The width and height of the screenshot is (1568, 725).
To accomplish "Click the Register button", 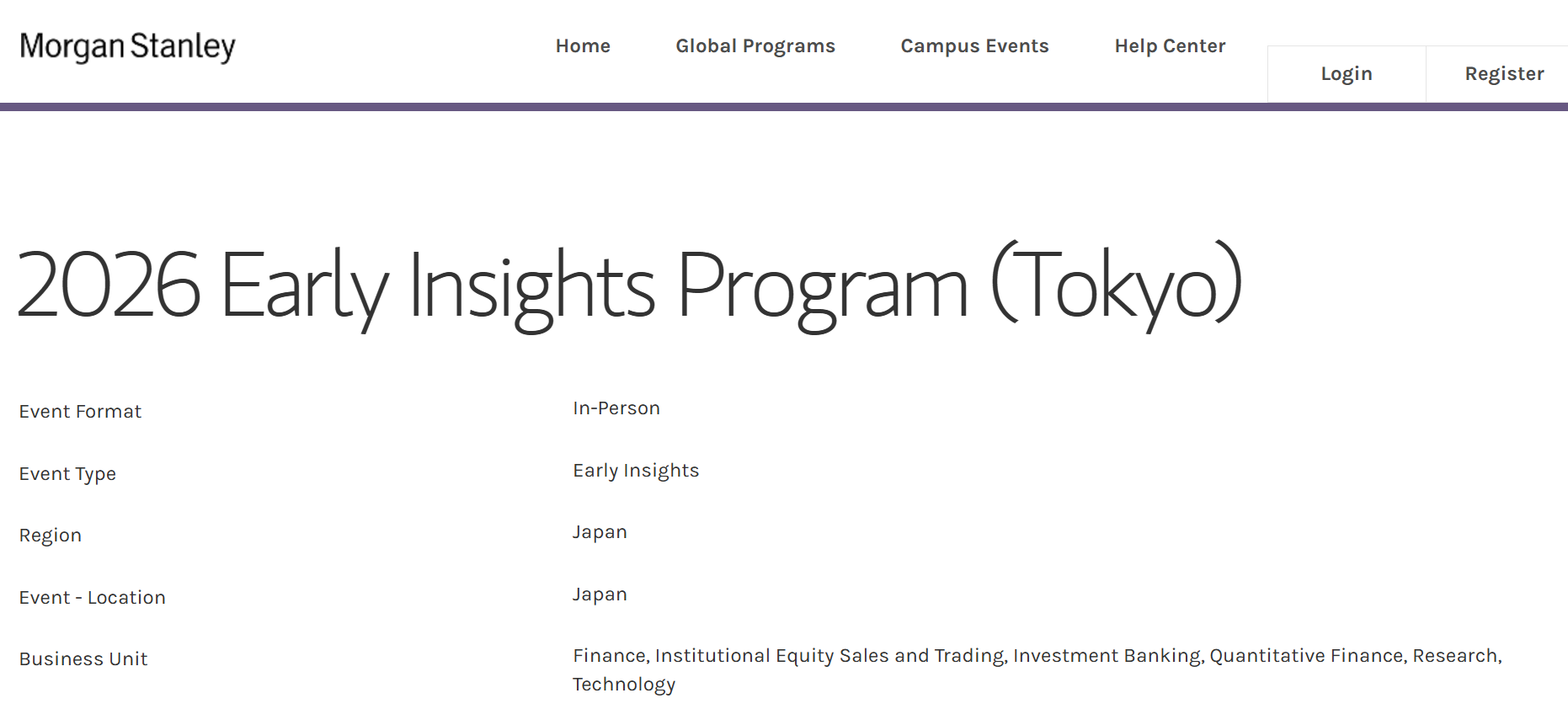I will [x=1504, y=74].
